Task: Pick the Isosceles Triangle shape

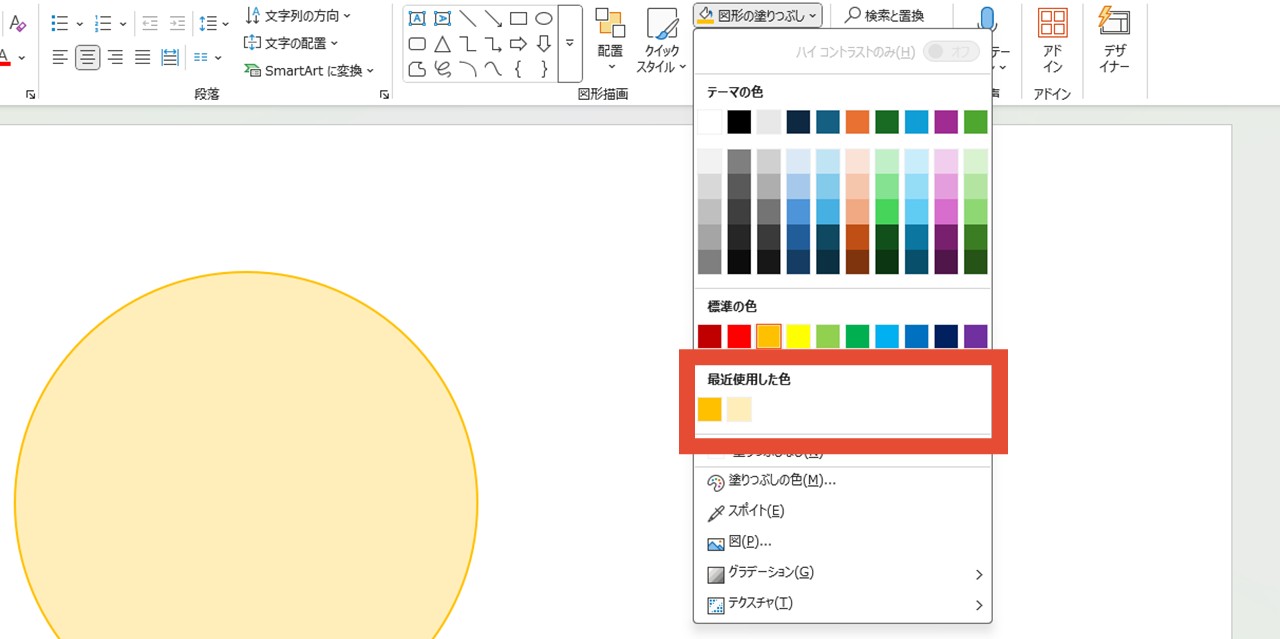Action: click(442, 44)
